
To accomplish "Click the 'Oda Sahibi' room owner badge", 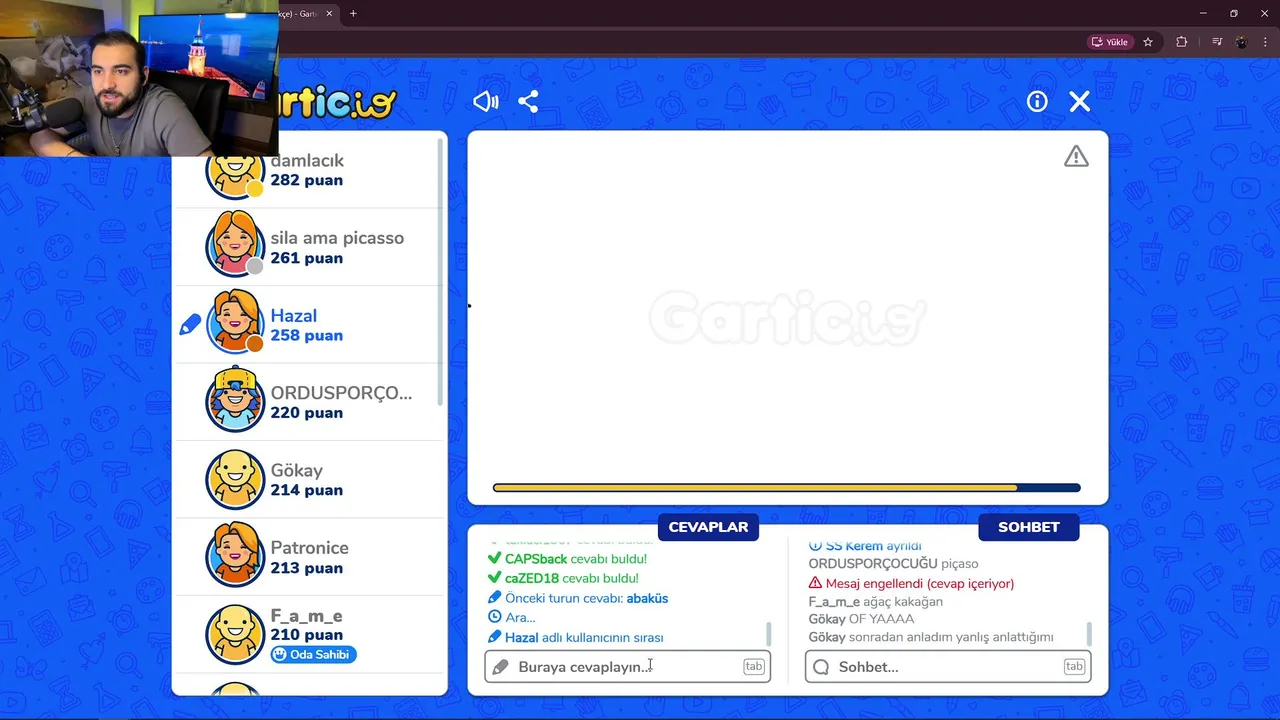I will pyautogui.click(x=313, y=654).
